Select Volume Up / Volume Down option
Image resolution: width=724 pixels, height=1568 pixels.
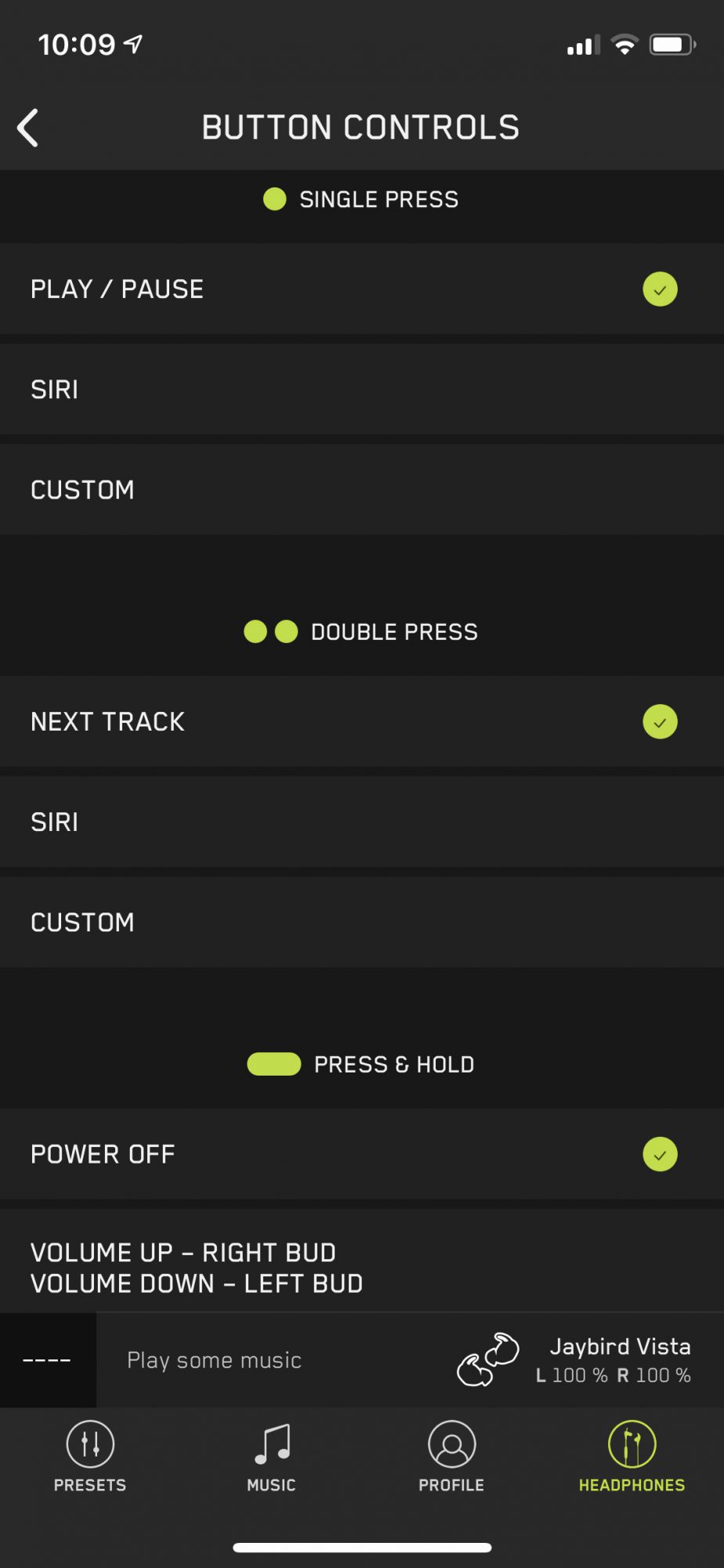[x=362, y=1261]
